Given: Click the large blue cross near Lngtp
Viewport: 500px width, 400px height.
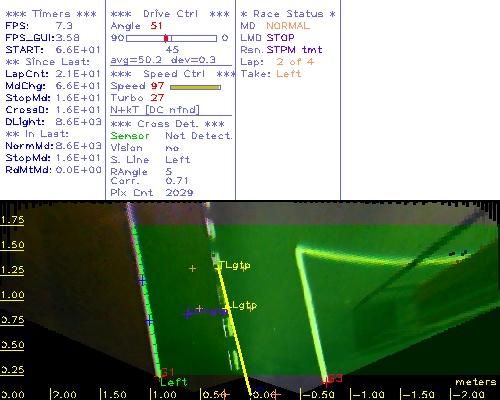Looking at the screenshot, I should (188, 314).
